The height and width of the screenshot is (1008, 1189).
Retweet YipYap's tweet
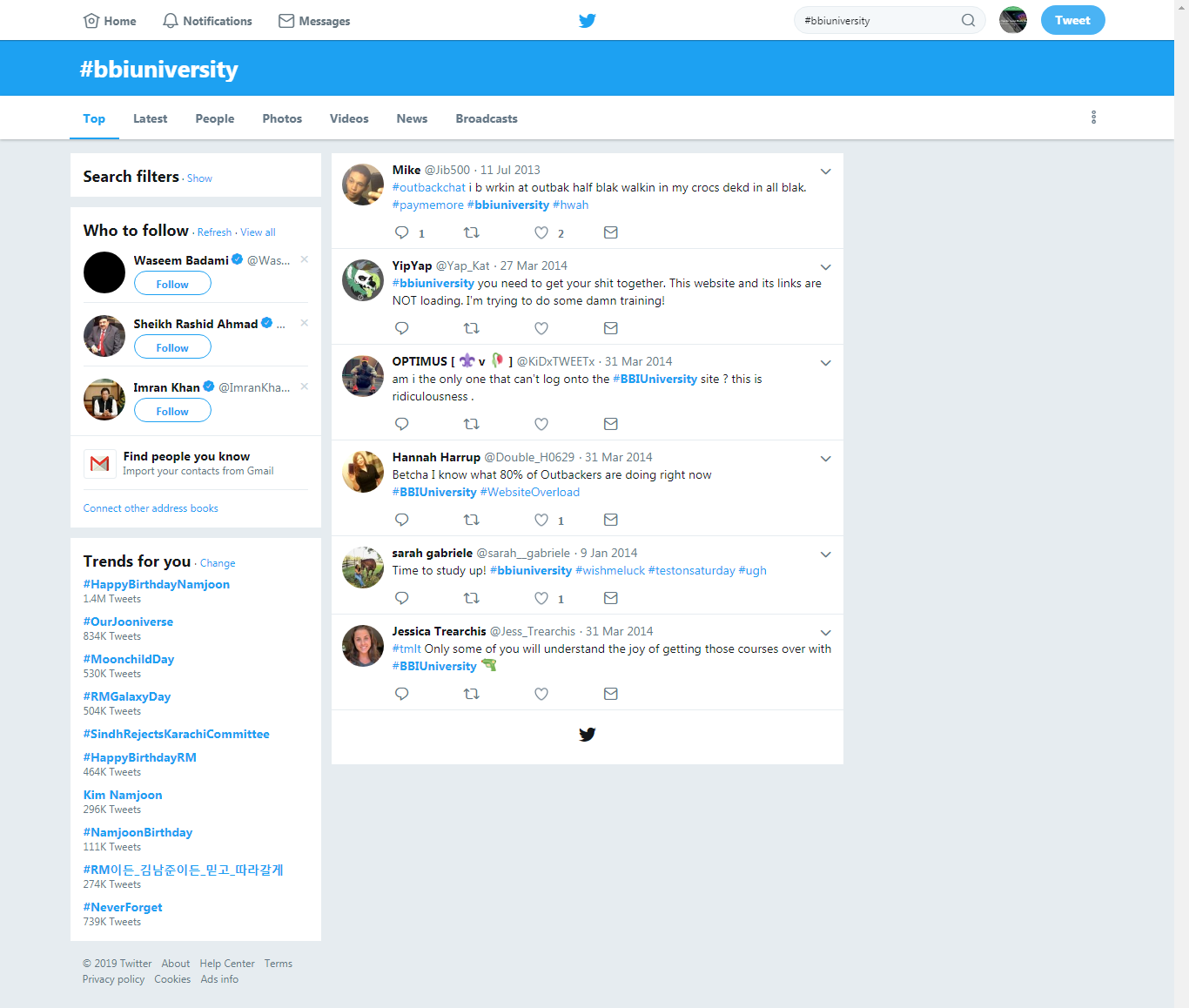pyautogui.click(x=472, y=328)
